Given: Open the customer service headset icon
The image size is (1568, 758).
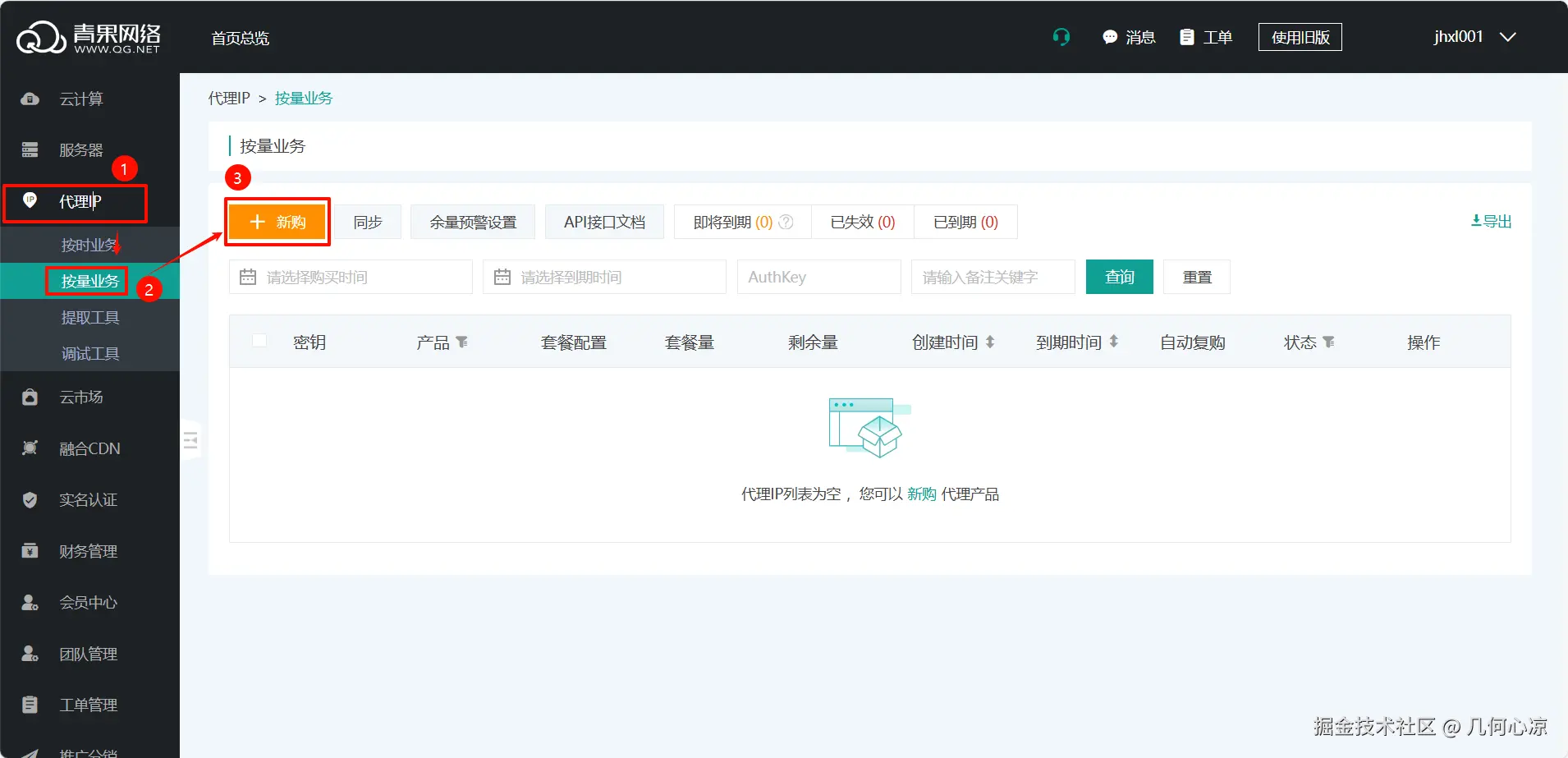Looking at the screenshot, I should pyautogui.click(x=1060, y=36).
